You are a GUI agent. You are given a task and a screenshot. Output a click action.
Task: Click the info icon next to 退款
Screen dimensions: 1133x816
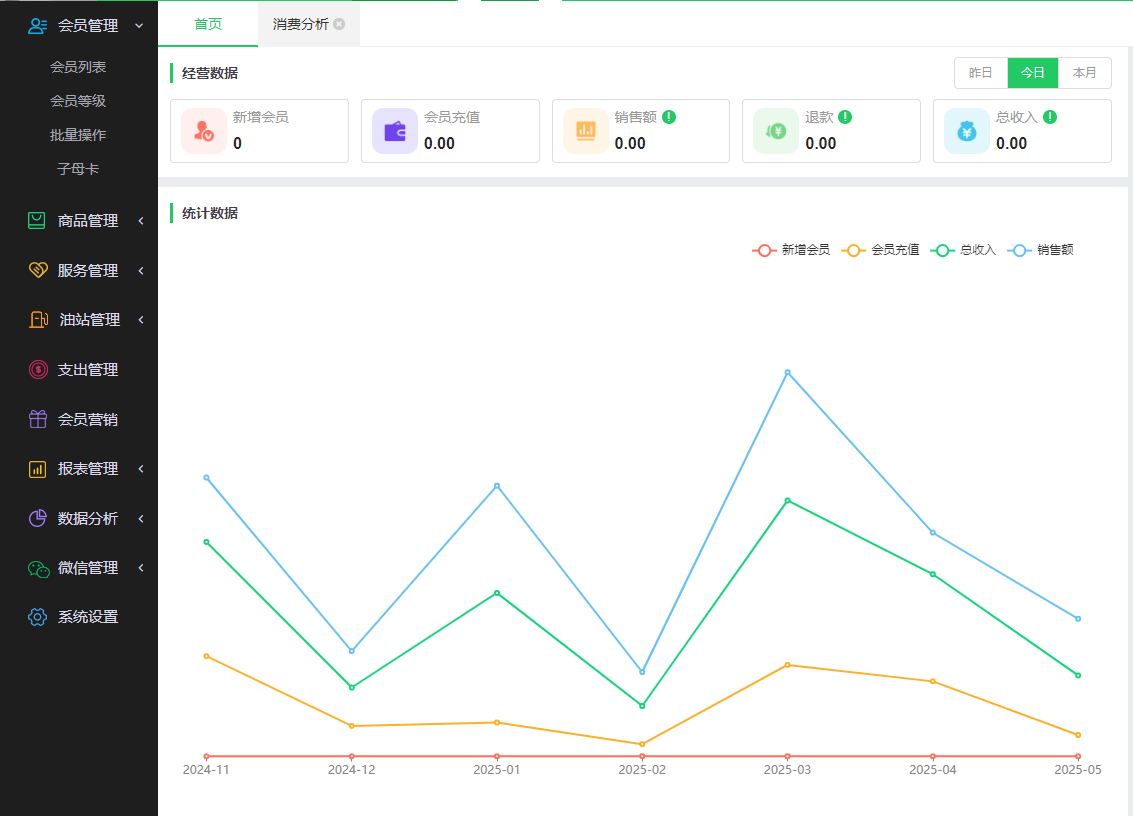845,117
